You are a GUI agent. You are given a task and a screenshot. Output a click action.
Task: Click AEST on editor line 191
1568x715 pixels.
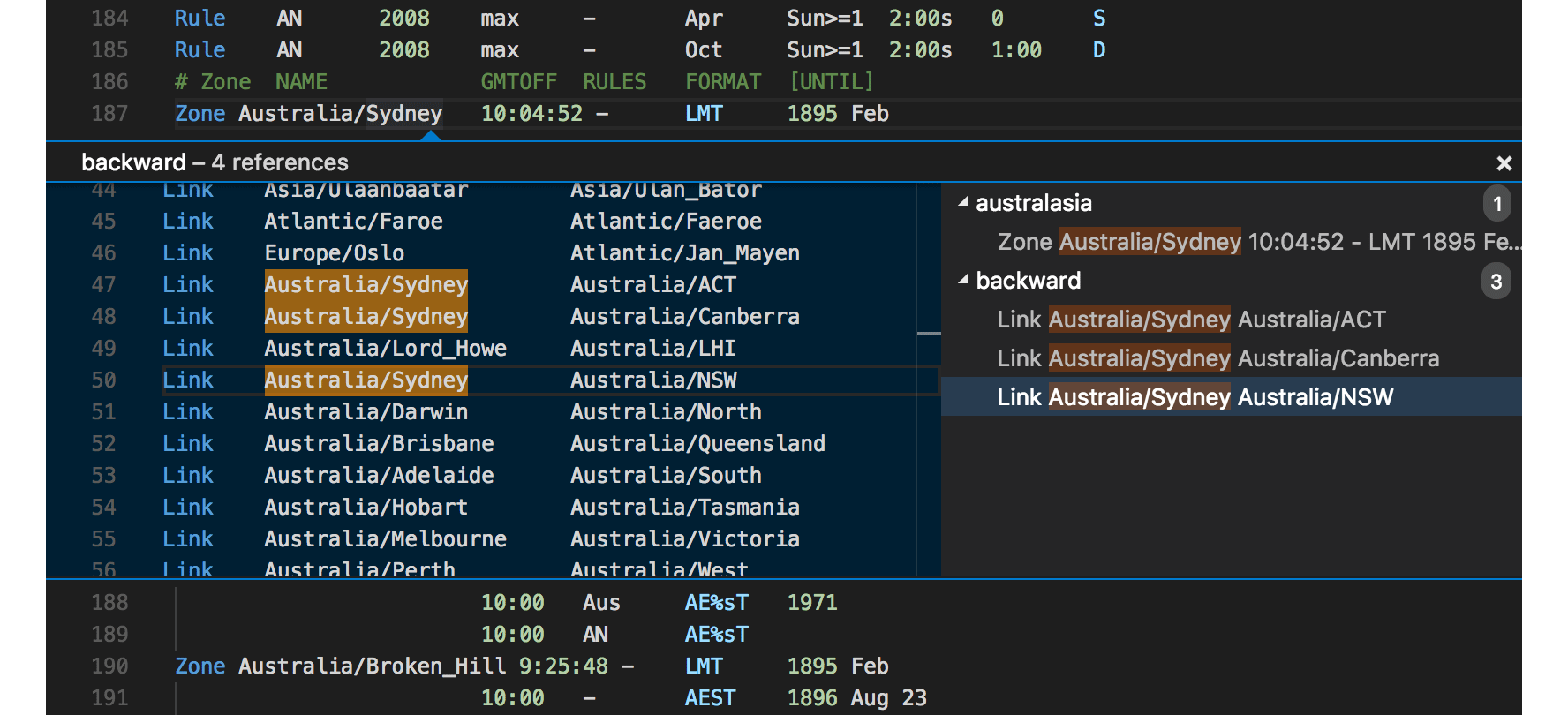[710, 698]
